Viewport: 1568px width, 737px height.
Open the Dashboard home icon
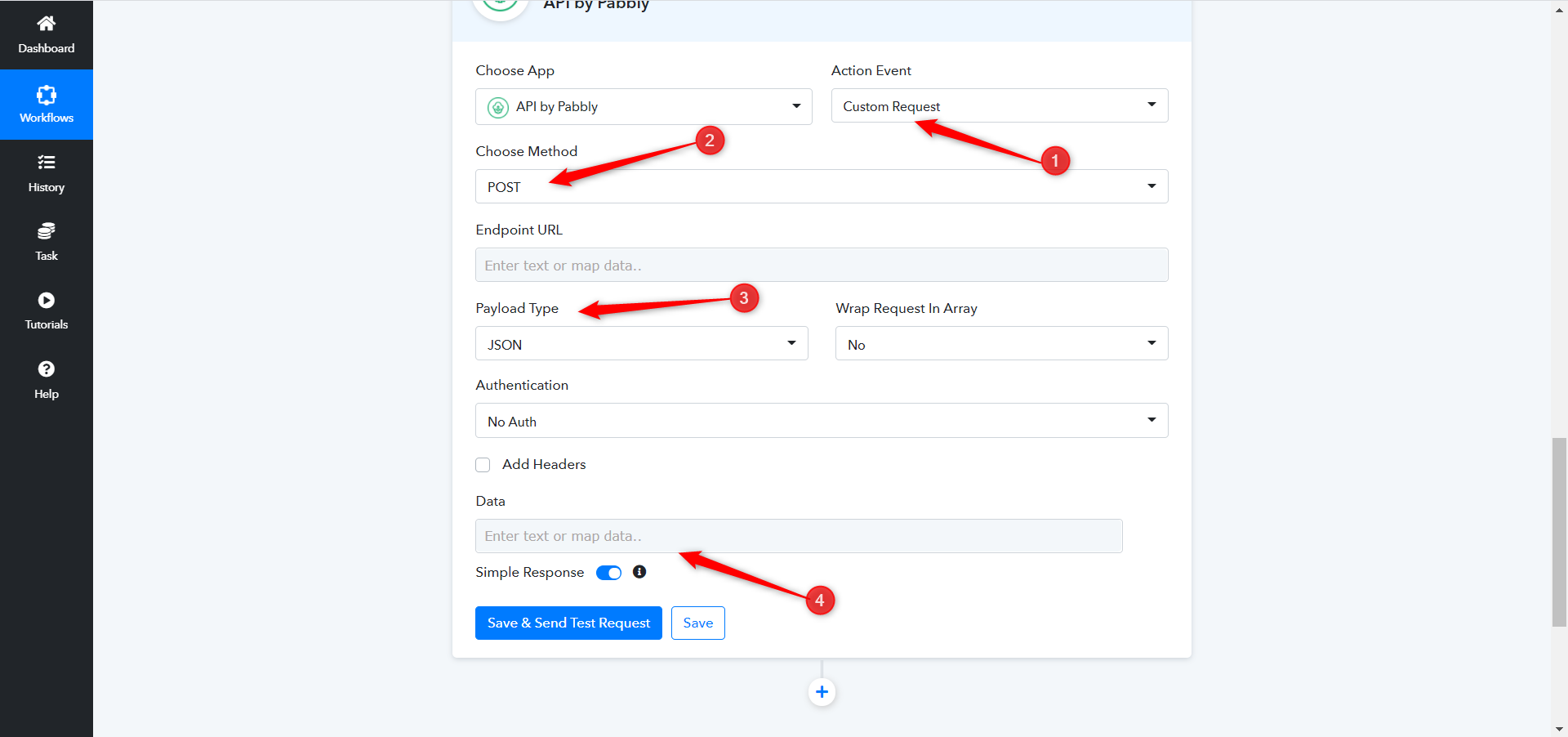coord(47,23)
